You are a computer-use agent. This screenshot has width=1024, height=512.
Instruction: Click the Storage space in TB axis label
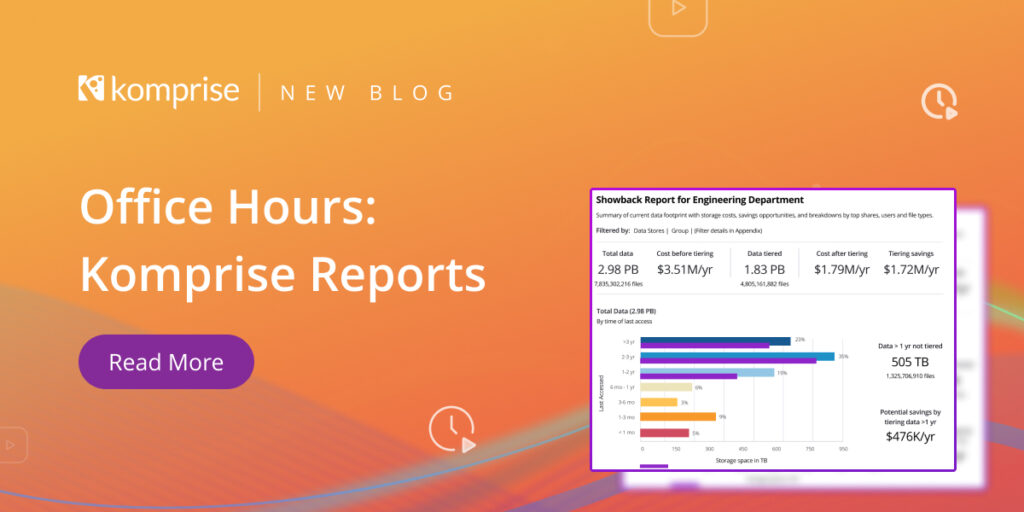(741, 460)
